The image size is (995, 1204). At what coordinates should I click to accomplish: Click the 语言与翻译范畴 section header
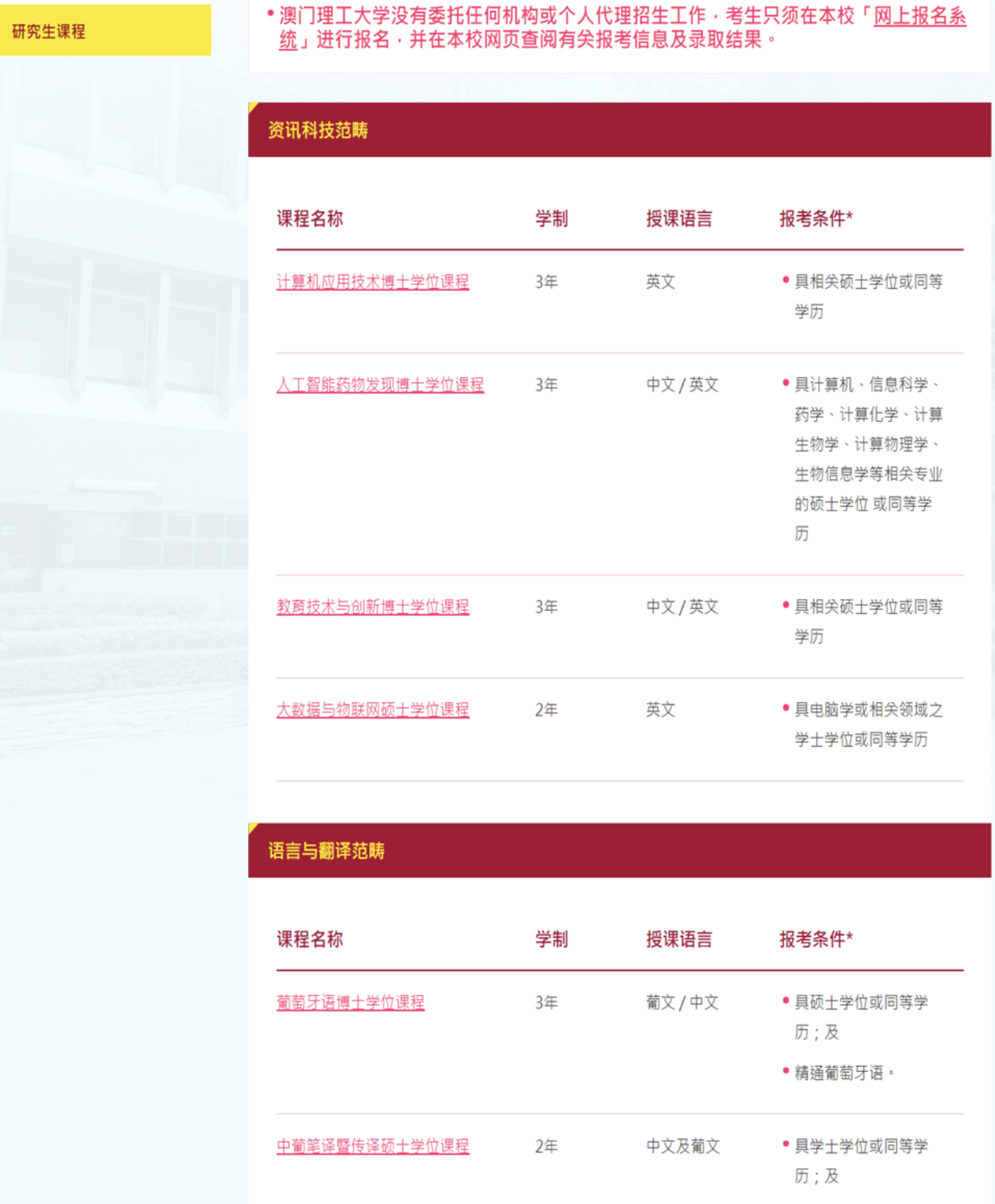[x=326, y=851]
